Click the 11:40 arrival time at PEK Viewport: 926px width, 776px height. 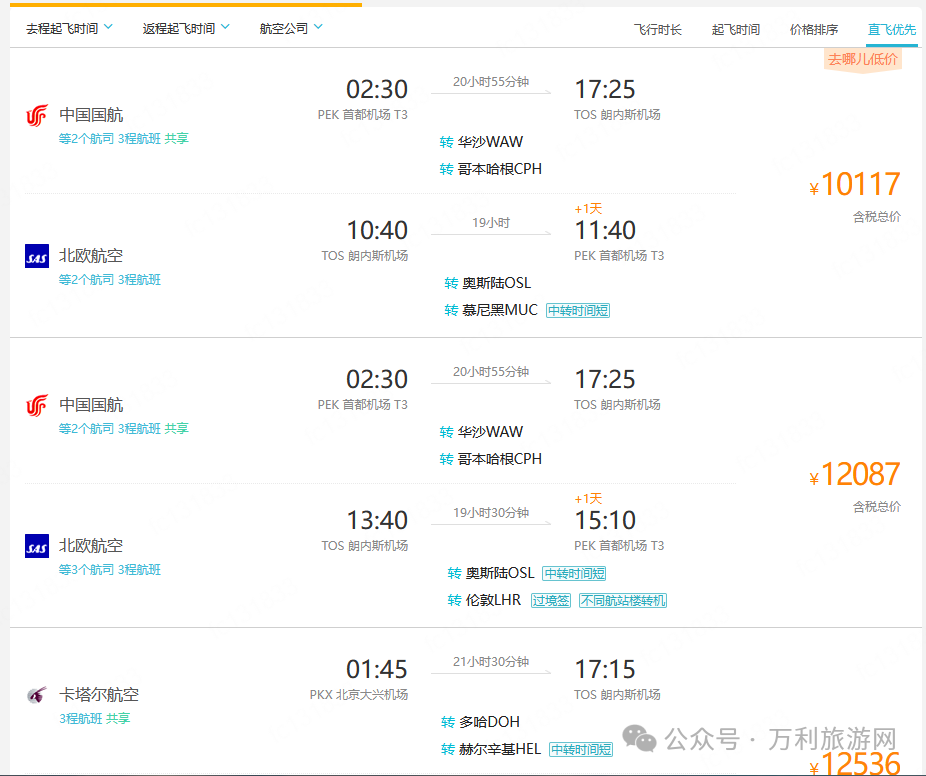point(605,230)
